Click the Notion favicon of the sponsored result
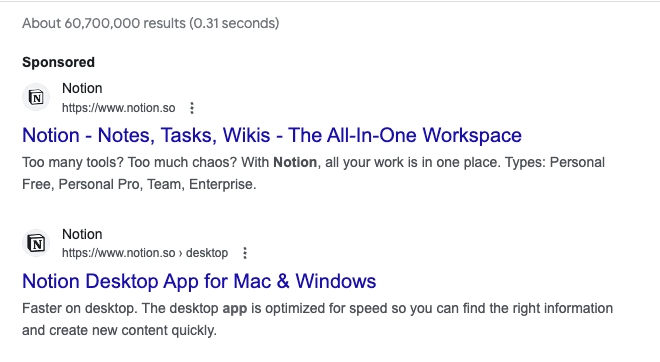This screenshot has height=362, width=660. click(36, 97)
